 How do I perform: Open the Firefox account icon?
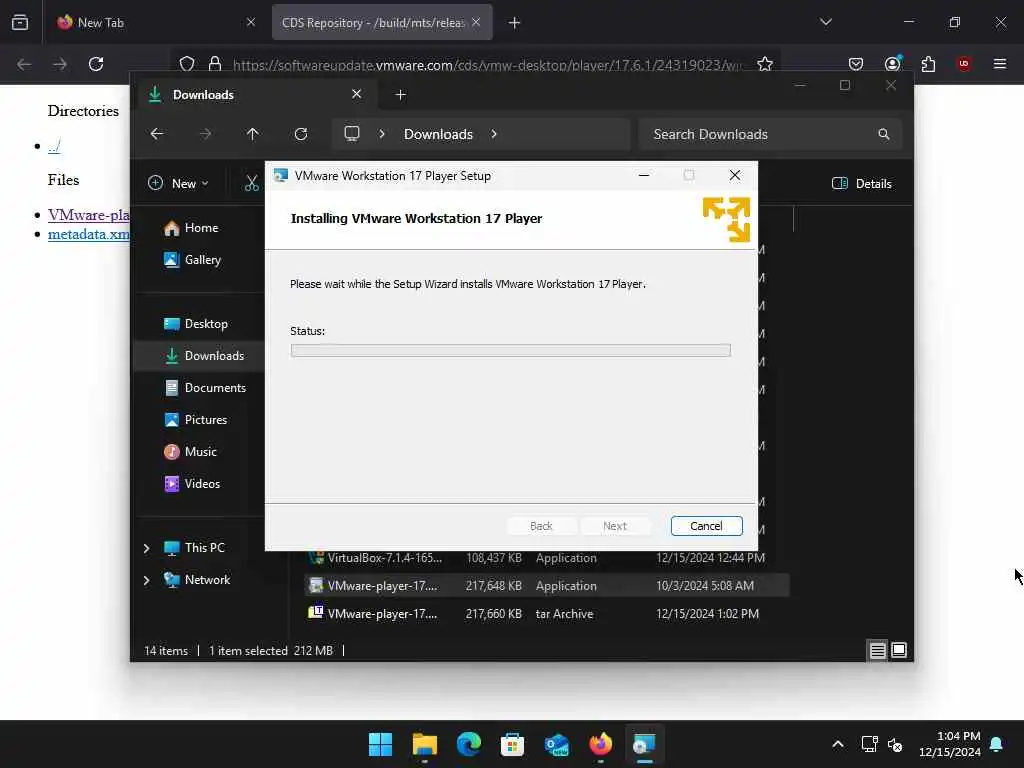click(x=892, y=63)
